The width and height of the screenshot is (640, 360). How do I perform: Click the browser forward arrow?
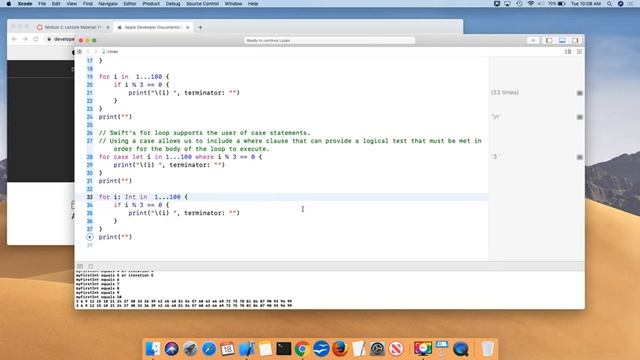25,39
